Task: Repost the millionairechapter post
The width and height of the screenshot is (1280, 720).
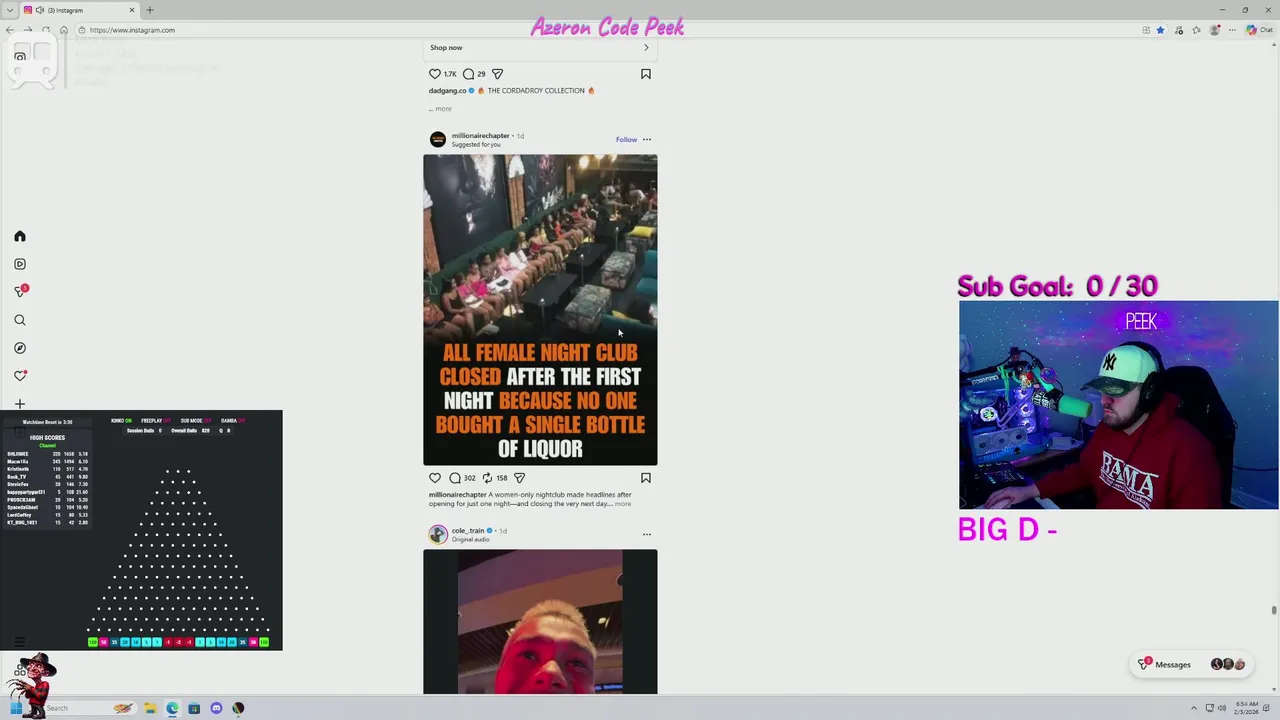Action: coord(487,478)
